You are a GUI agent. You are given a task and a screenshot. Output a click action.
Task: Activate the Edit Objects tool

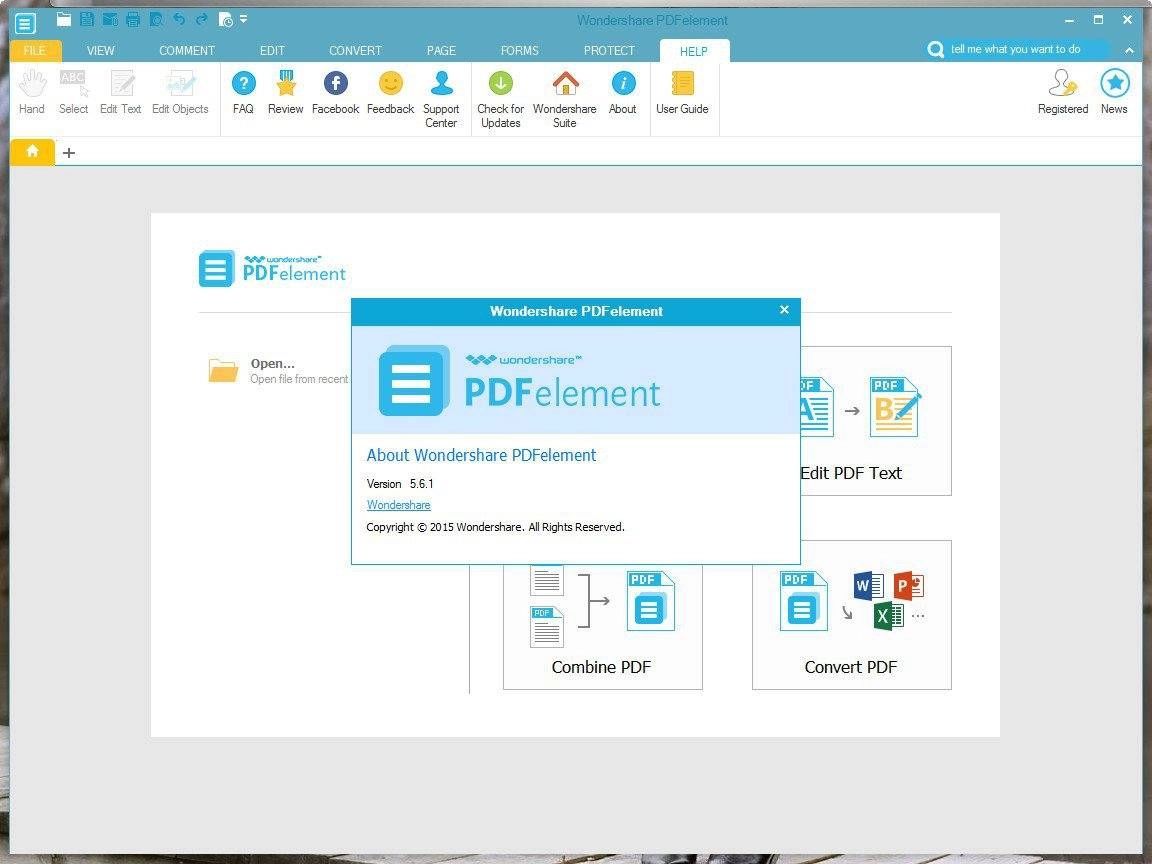(180, 93)
